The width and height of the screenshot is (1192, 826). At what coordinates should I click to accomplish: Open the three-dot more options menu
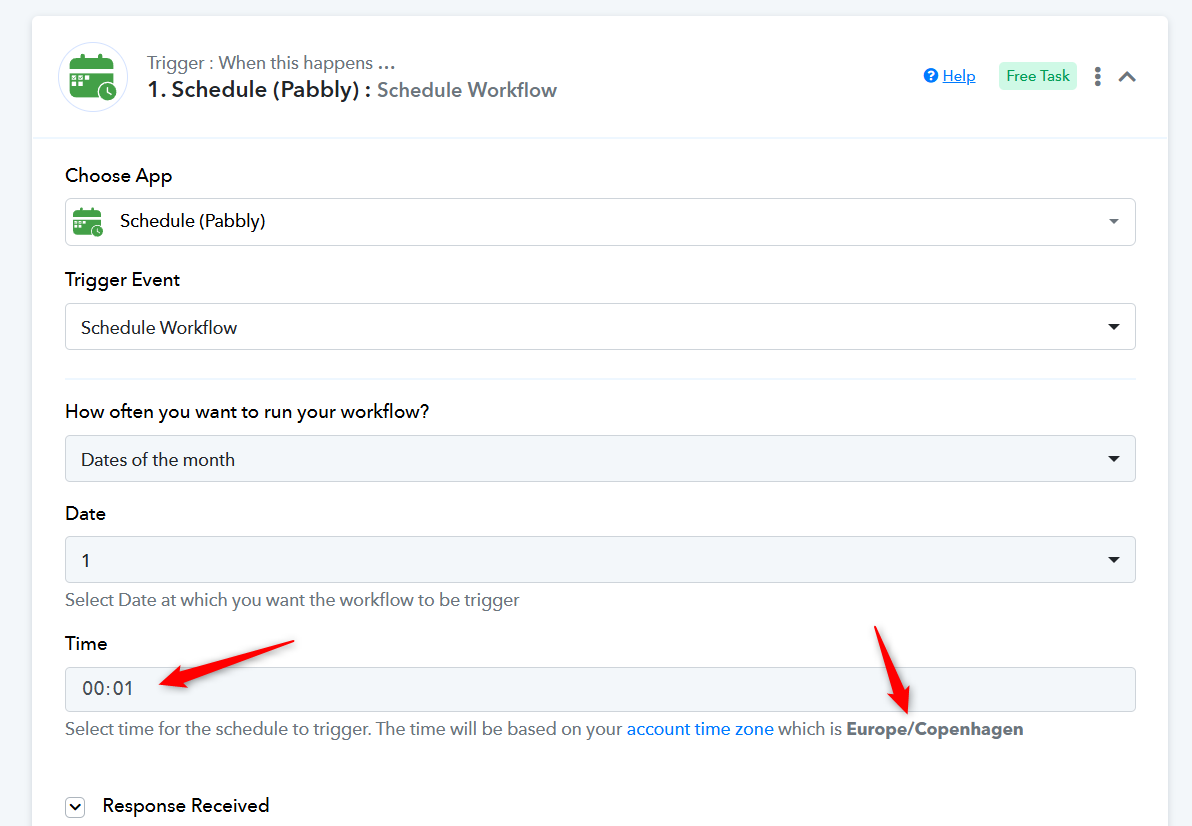(1098, 77)
